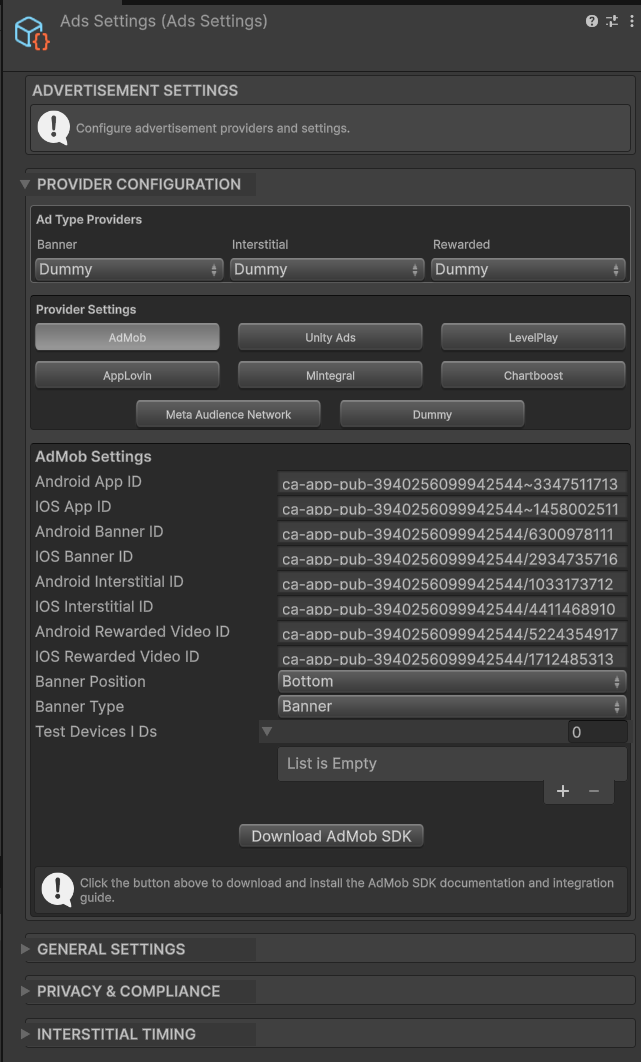This screenshot has height=1062, width=641.
Task: Select the Unity Ads provider settings tab
Action: coord(330,337)
